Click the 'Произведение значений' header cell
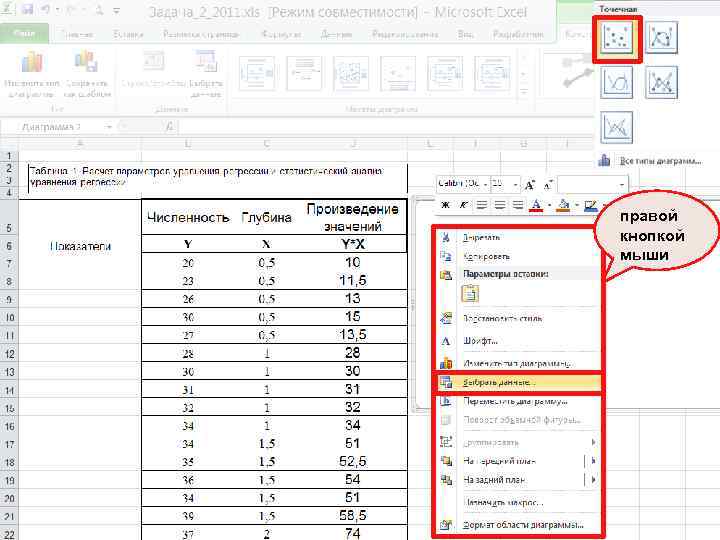This screenshot has height=540, width=720. (x=353, y=217)
